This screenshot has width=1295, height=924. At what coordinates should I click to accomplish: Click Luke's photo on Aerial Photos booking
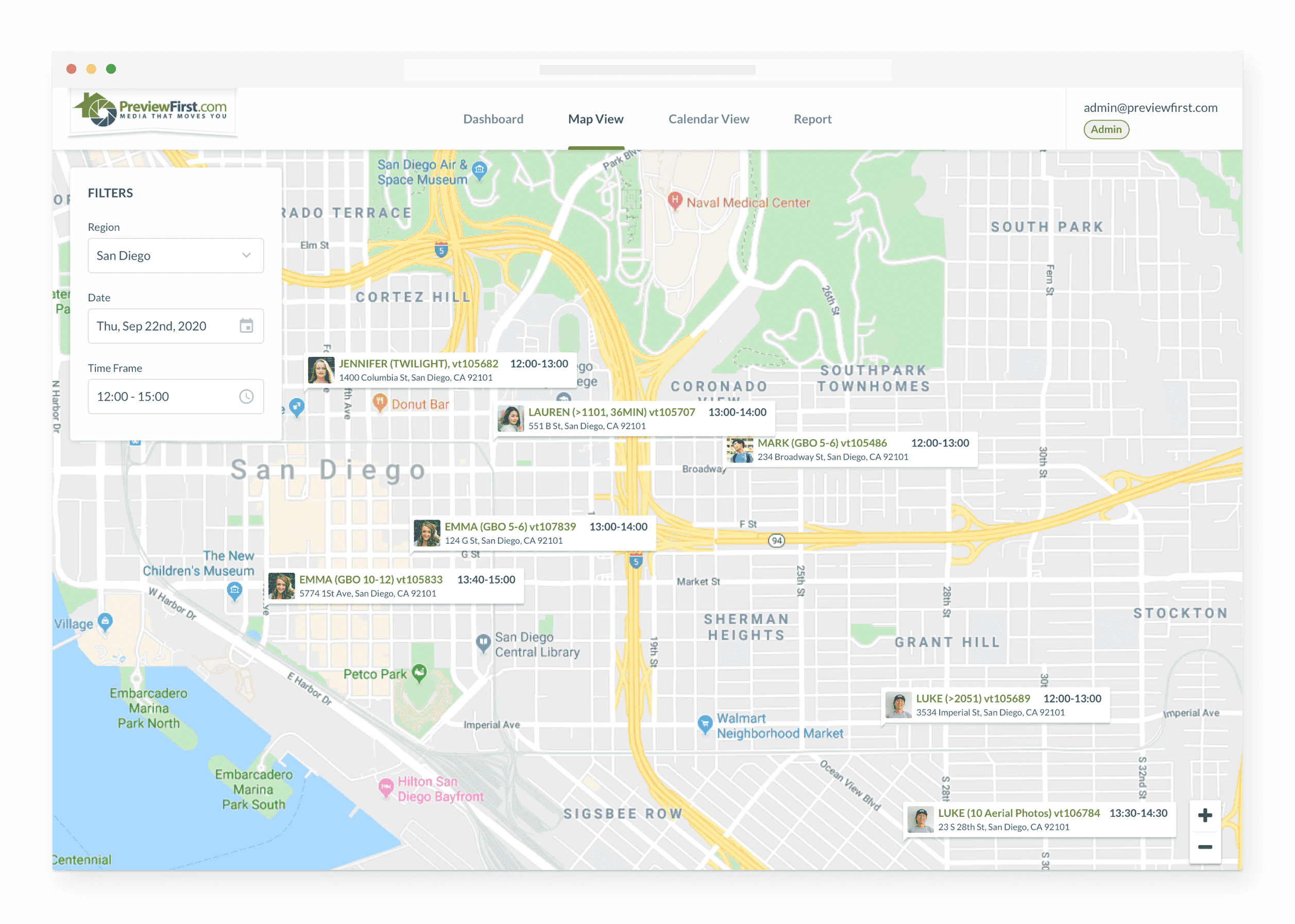920,820
